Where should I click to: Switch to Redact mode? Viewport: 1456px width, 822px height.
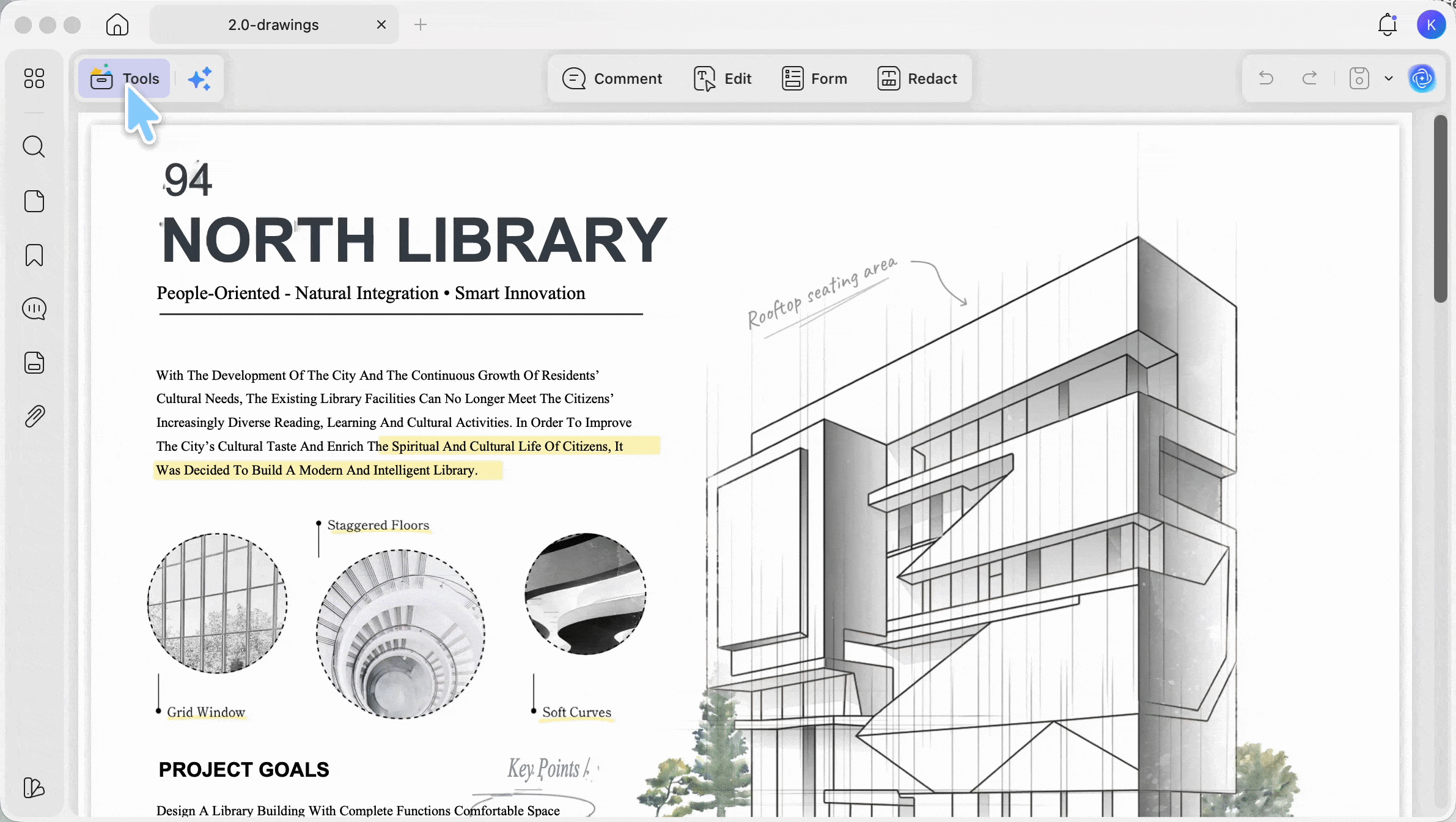coord(917,79)
